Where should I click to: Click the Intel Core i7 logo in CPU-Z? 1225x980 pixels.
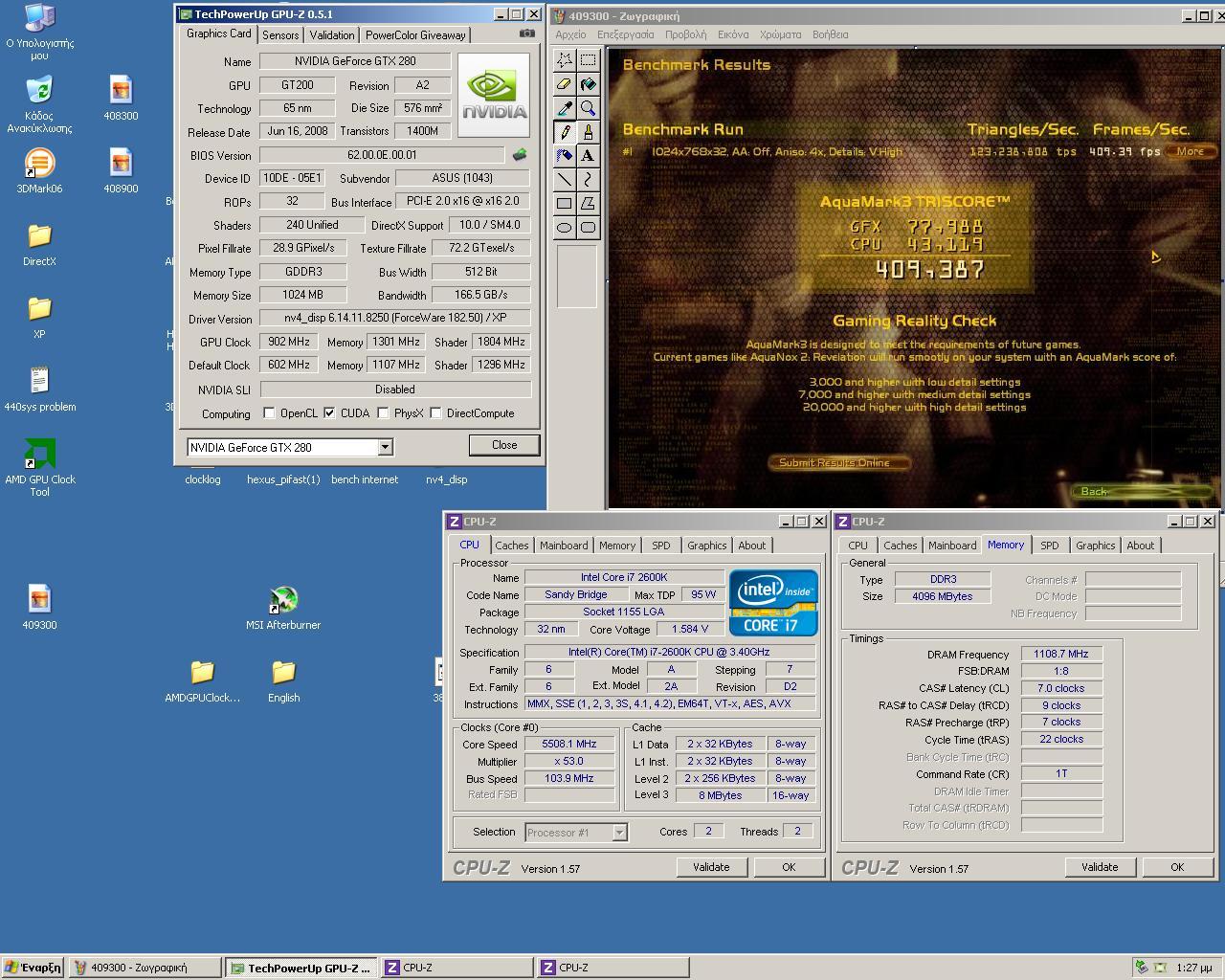coord(774,603)
